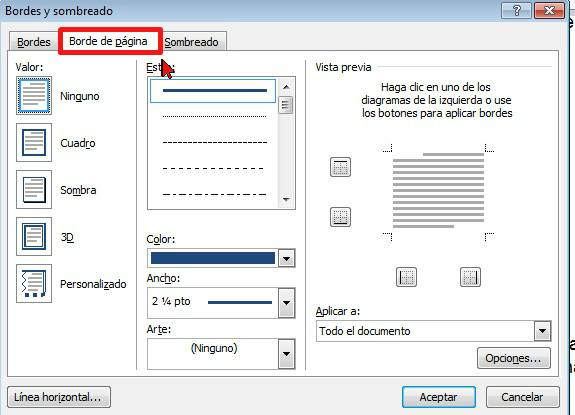Select the dotted line style
The height and width of the screenshot is (415, 575).
point(214,117)
